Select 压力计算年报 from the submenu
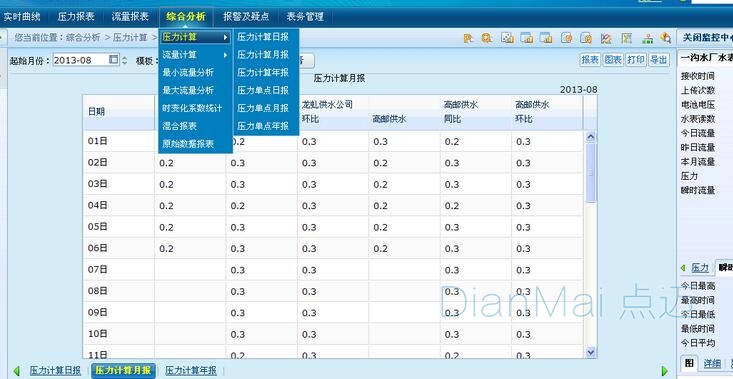733x379 pixels. click(263, 72)
